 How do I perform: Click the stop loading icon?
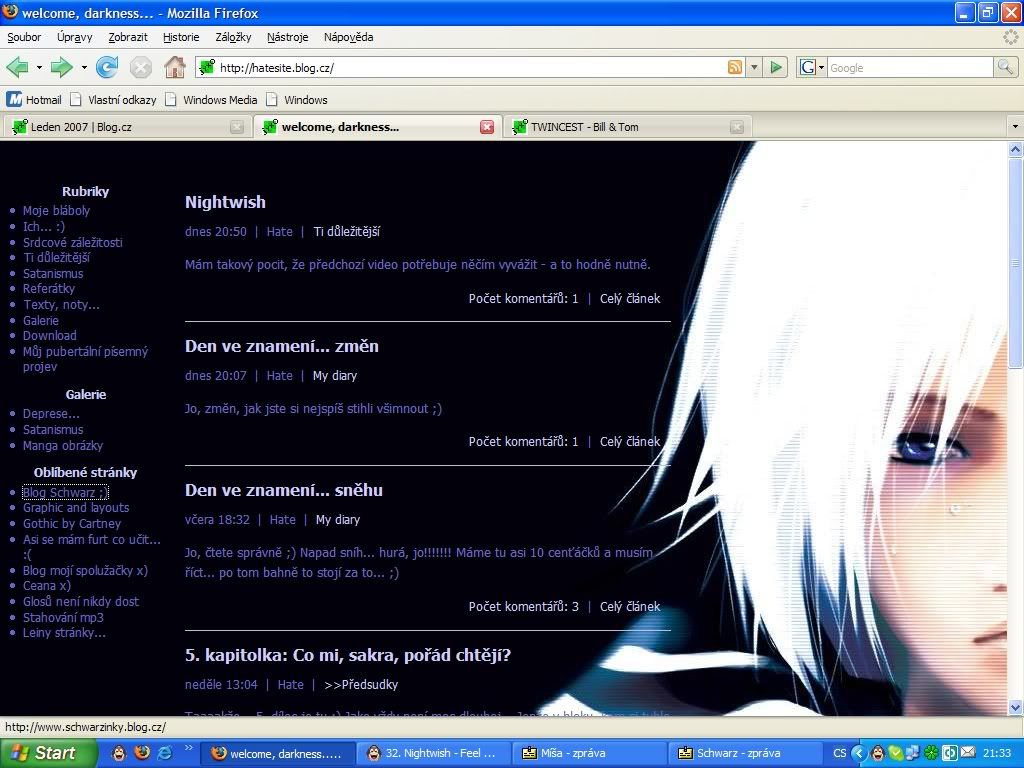140,67
